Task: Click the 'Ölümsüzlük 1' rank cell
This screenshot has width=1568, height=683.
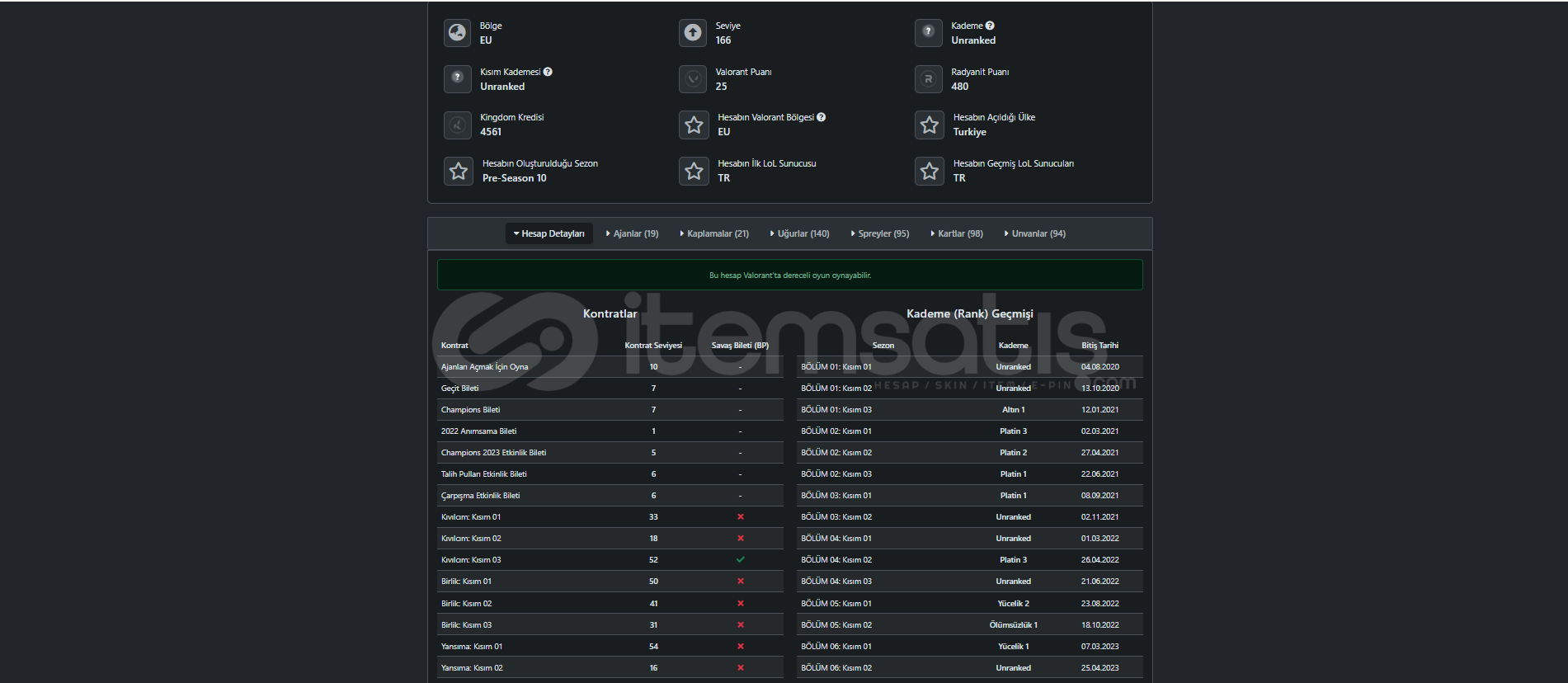Action: [1013, 625]
